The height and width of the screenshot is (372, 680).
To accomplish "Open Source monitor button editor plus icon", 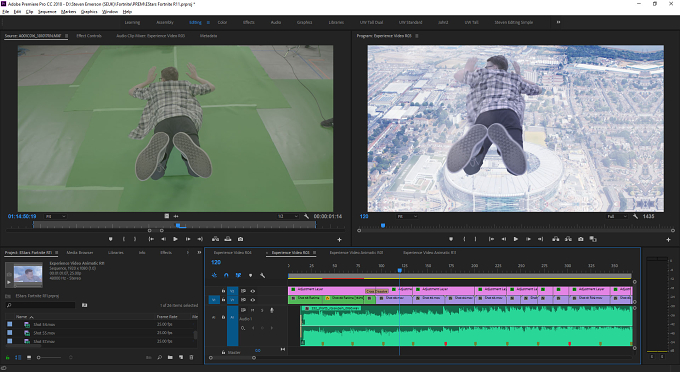I will tap(339, 239).
